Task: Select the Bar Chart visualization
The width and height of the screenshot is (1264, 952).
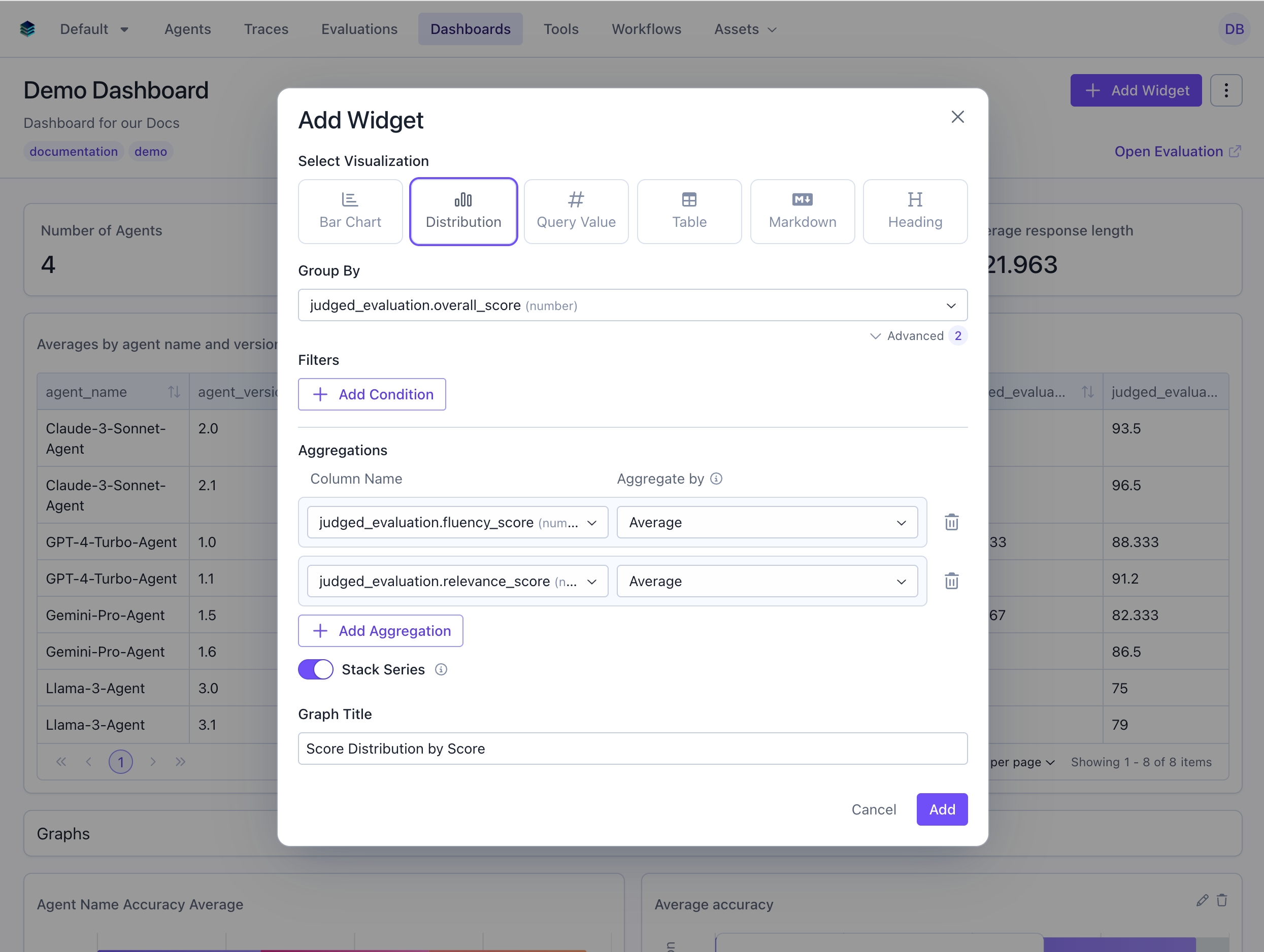Action: 350,211
